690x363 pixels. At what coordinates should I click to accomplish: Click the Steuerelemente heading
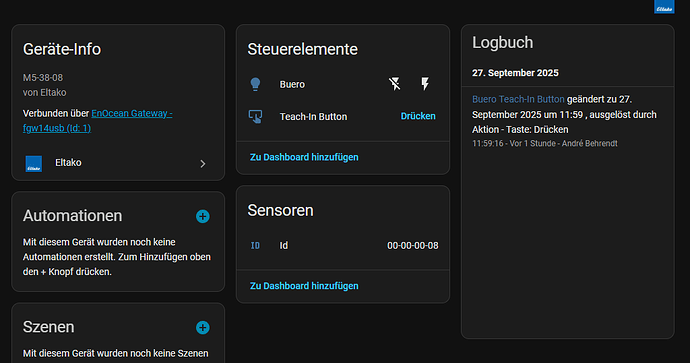[302, 49]
